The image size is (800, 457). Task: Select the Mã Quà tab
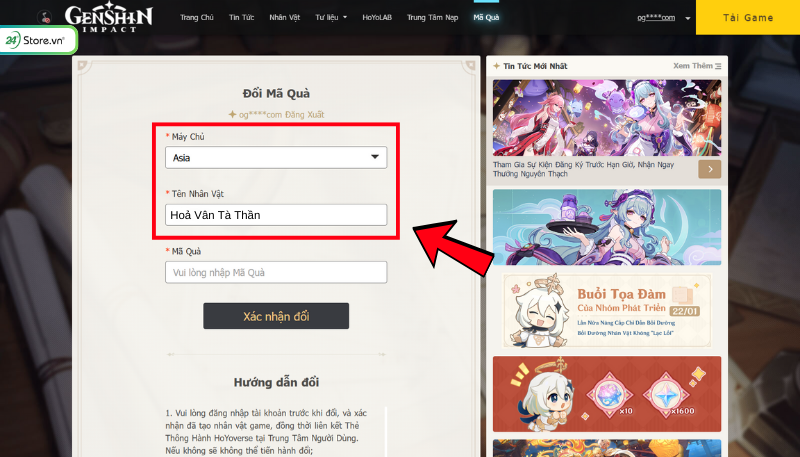(x=486, y=17)
